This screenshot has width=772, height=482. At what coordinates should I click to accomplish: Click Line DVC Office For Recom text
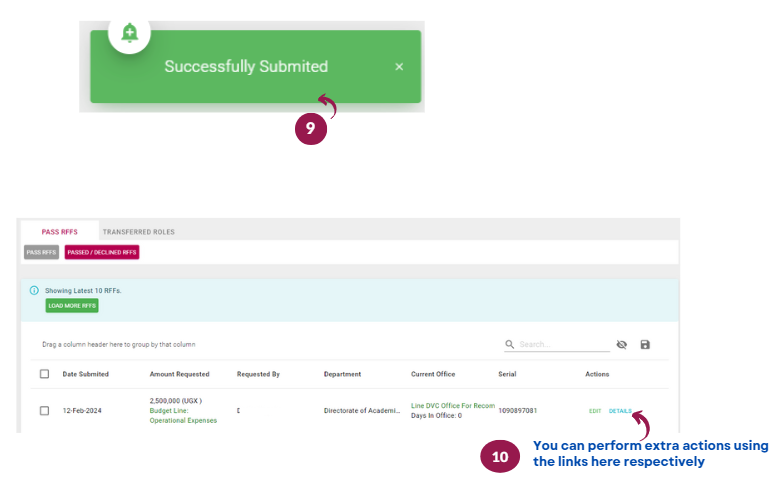453,406
